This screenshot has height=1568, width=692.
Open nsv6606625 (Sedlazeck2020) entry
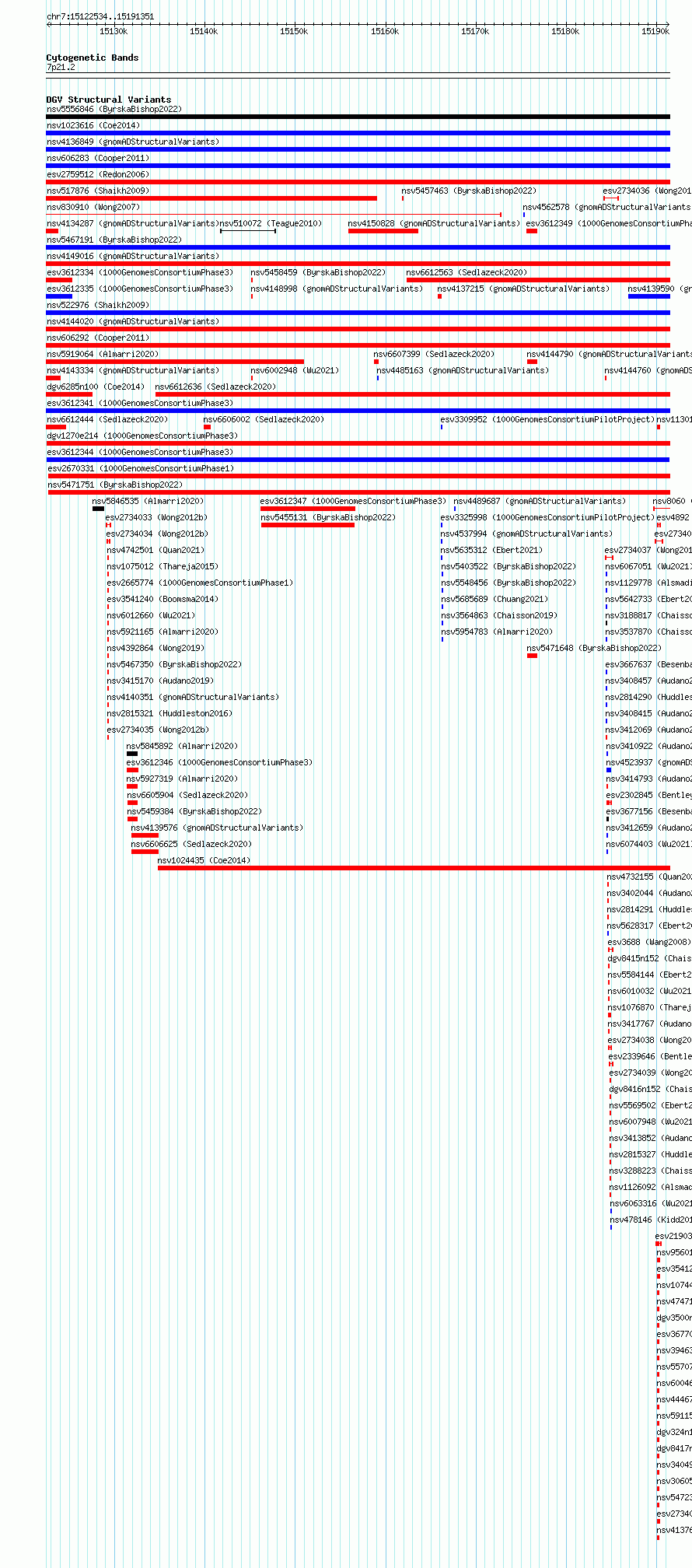[191, 844]
